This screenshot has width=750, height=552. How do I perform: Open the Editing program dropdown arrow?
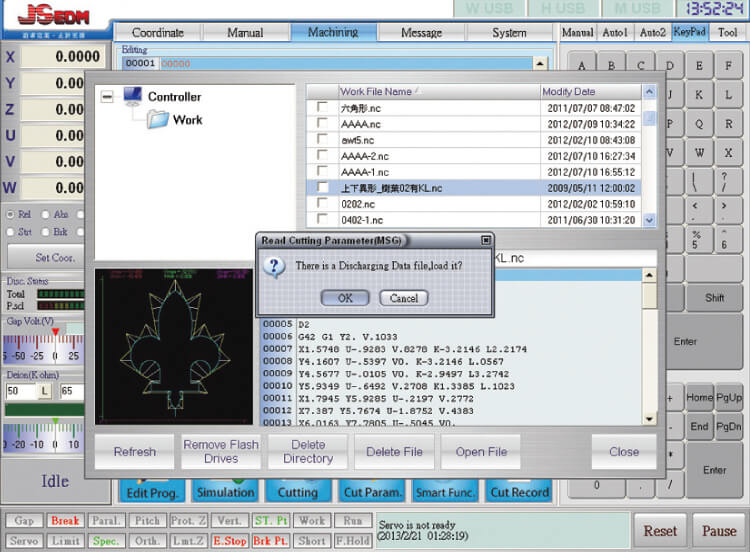540,63
